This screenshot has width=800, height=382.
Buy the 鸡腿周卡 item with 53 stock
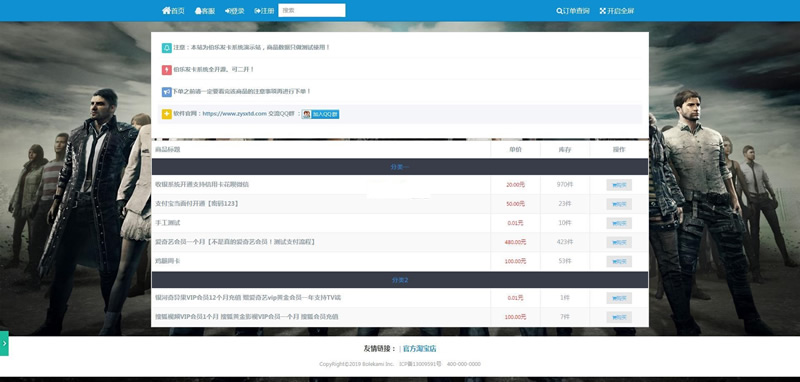[619, 262]
